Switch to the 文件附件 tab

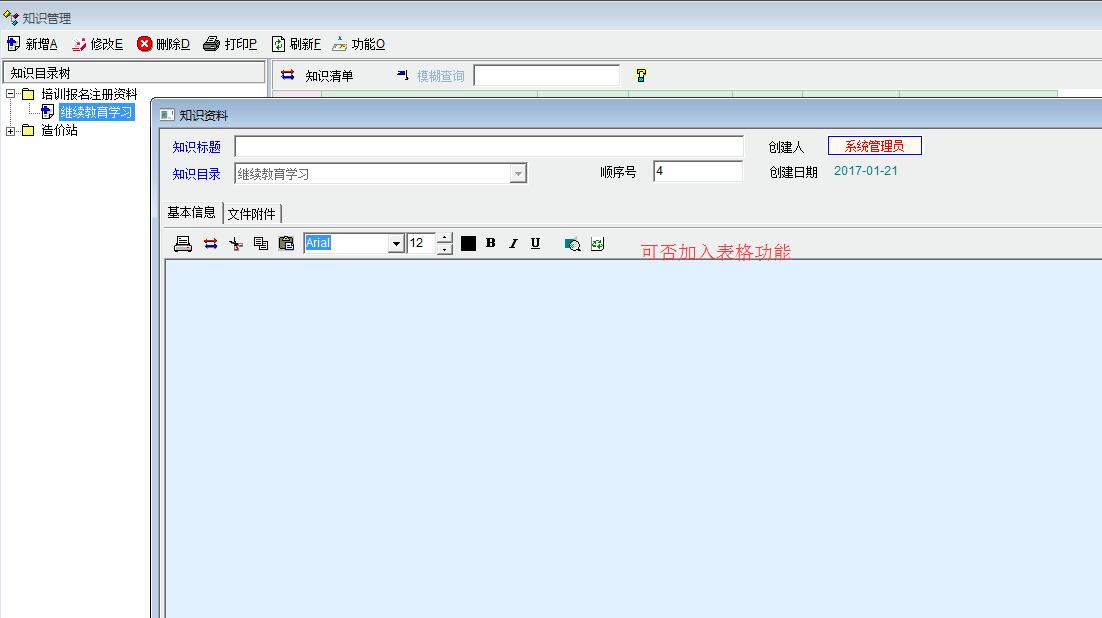pyautogui.click(x=251, y=213)
